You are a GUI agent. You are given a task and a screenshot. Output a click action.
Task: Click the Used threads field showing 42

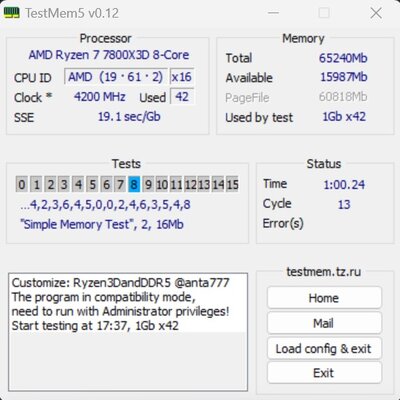coord(182,97)
